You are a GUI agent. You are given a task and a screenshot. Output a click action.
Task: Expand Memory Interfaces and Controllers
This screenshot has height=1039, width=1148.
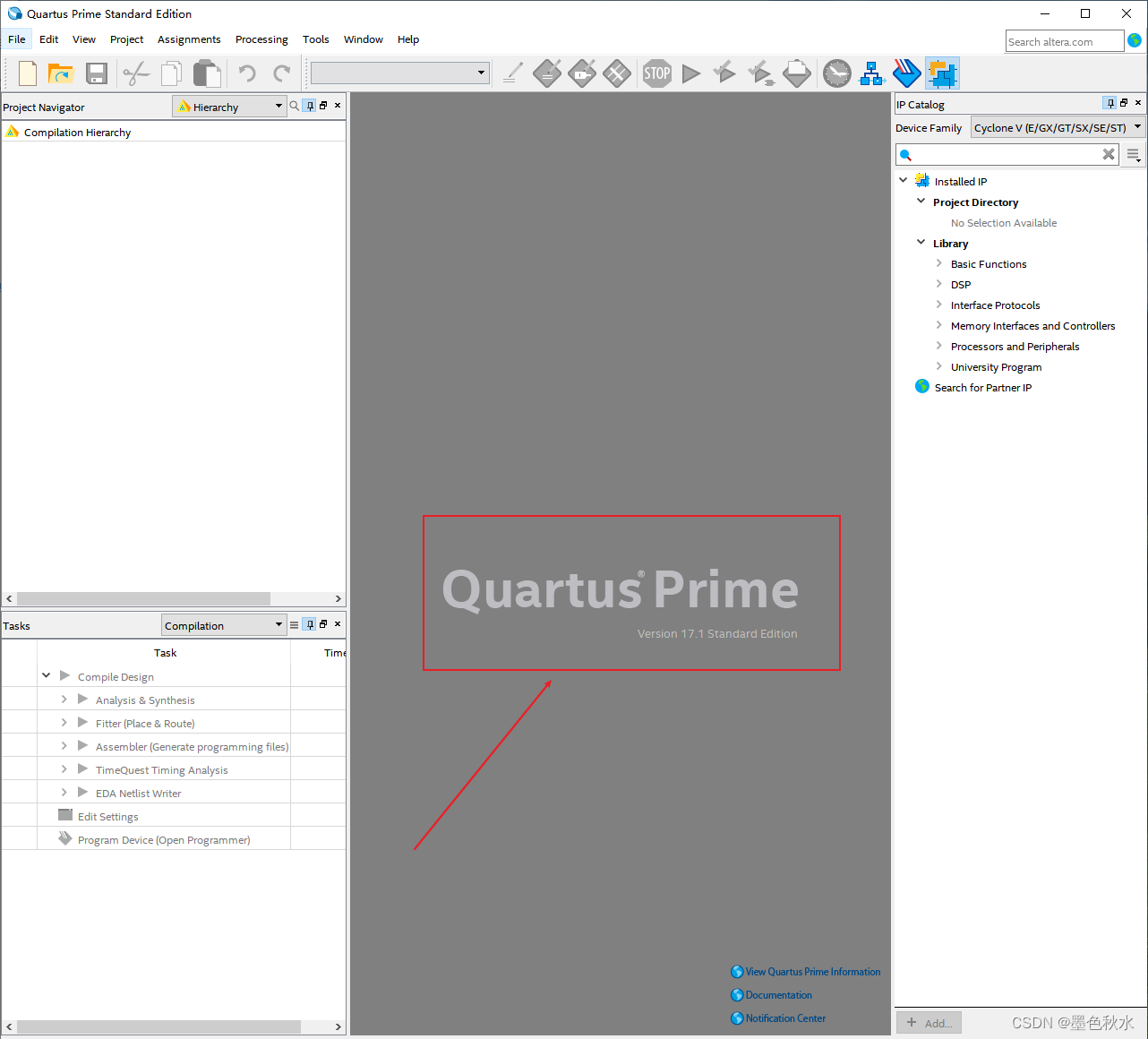938,325
